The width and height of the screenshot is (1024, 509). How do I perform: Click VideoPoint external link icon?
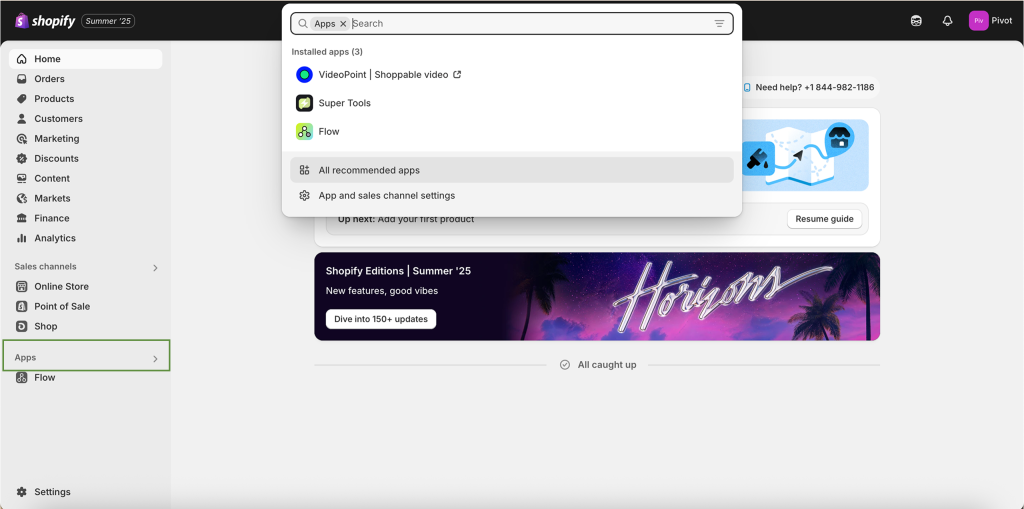click(x=457, y=74)
